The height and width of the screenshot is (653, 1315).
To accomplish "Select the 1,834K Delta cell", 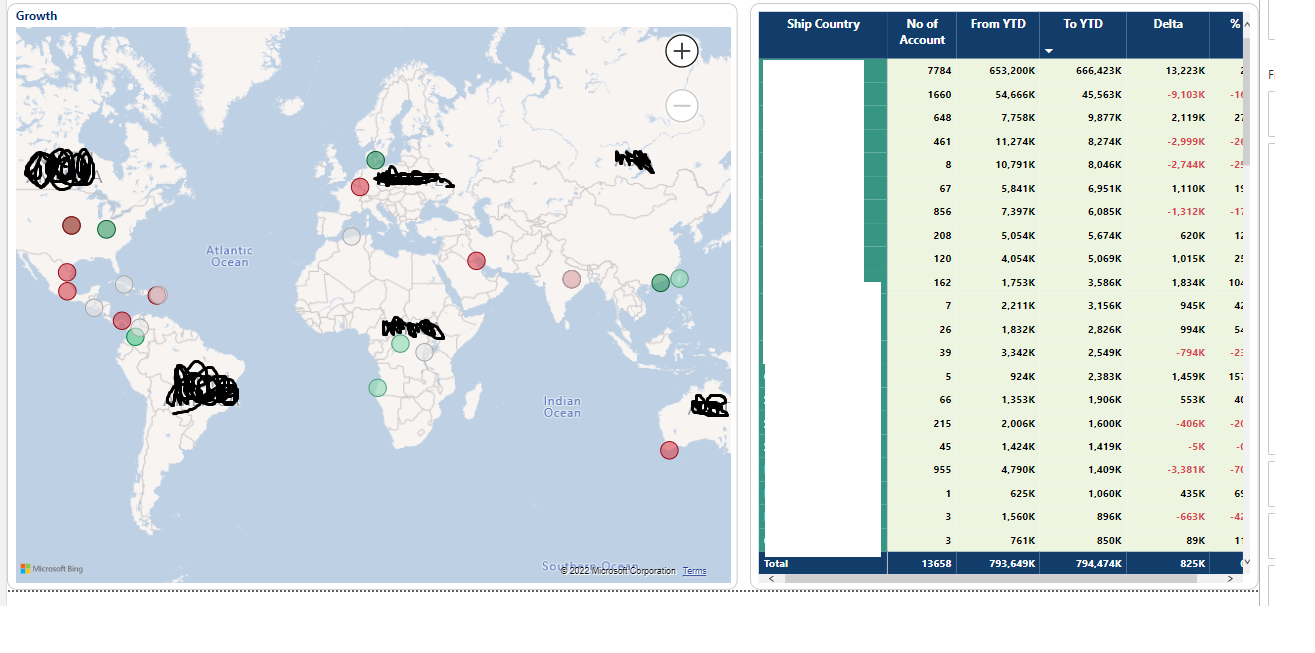I will point(1168,282).
